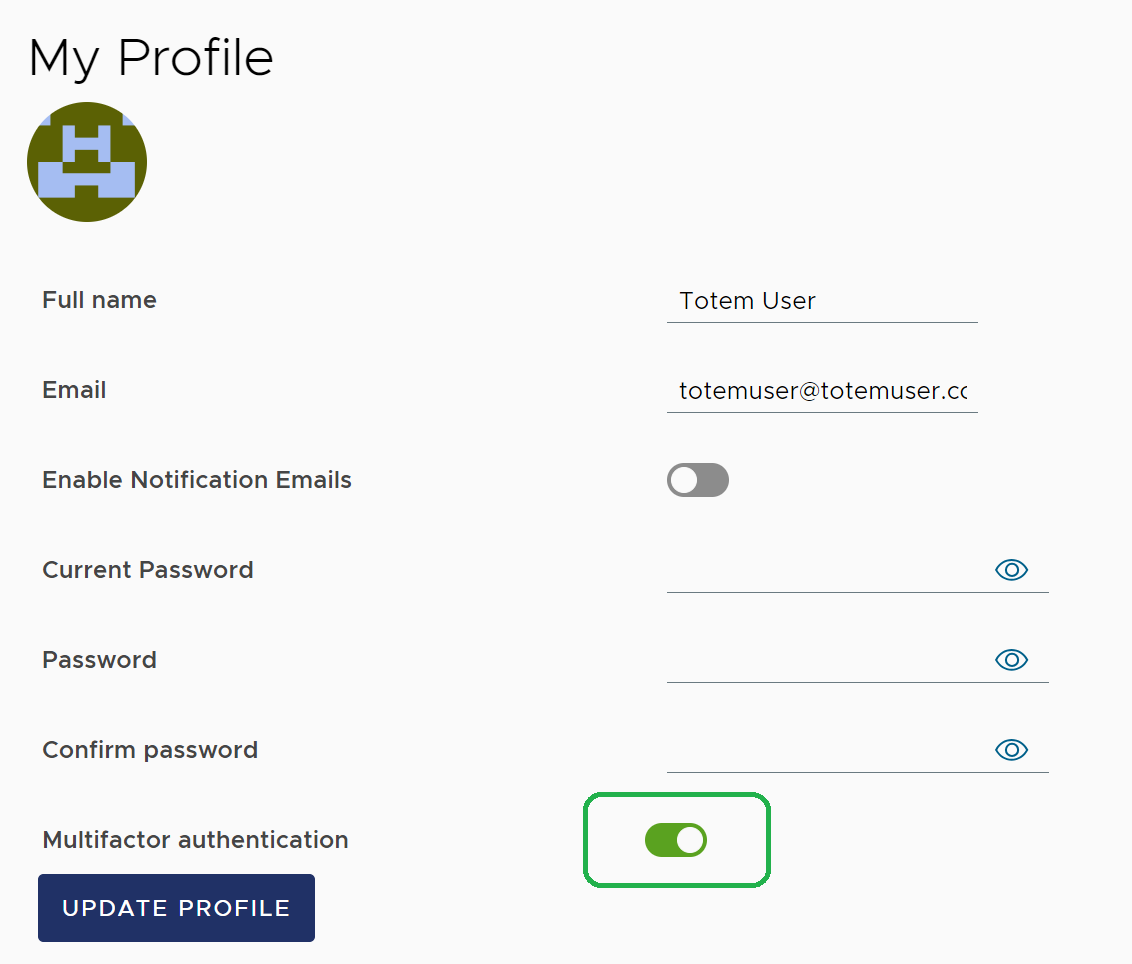Screen dimensions: 1132x964
Task: Select the Totem User name text
Action: point(746,300)
